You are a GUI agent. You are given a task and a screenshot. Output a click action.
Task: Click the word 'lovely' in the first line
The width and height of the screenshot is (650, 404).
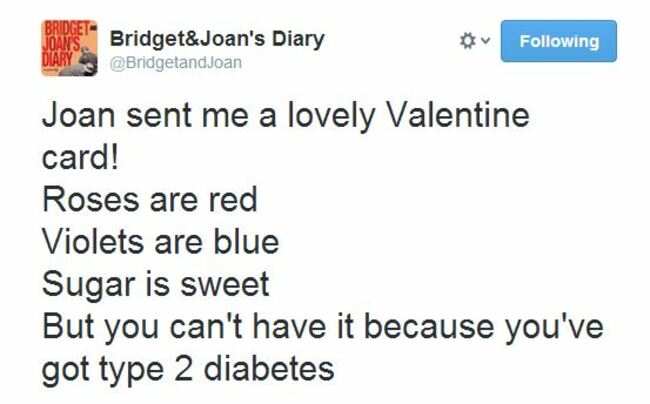click(331, 116)
